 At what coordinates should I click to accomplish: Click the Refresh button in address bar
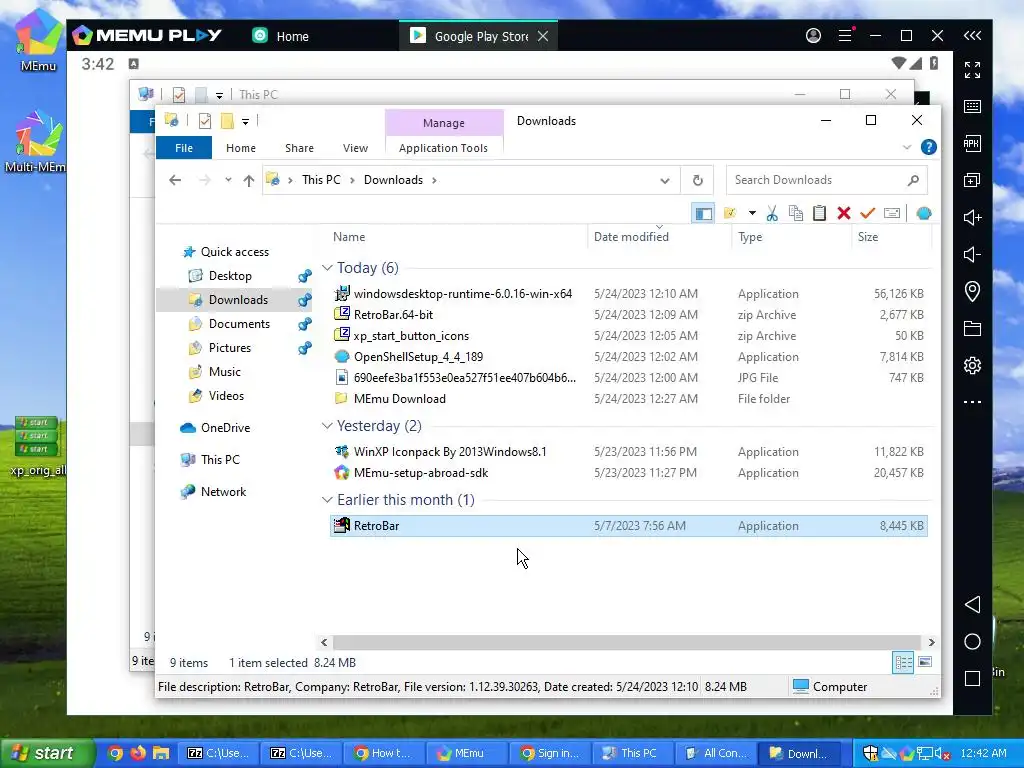[x=697, y=180]
